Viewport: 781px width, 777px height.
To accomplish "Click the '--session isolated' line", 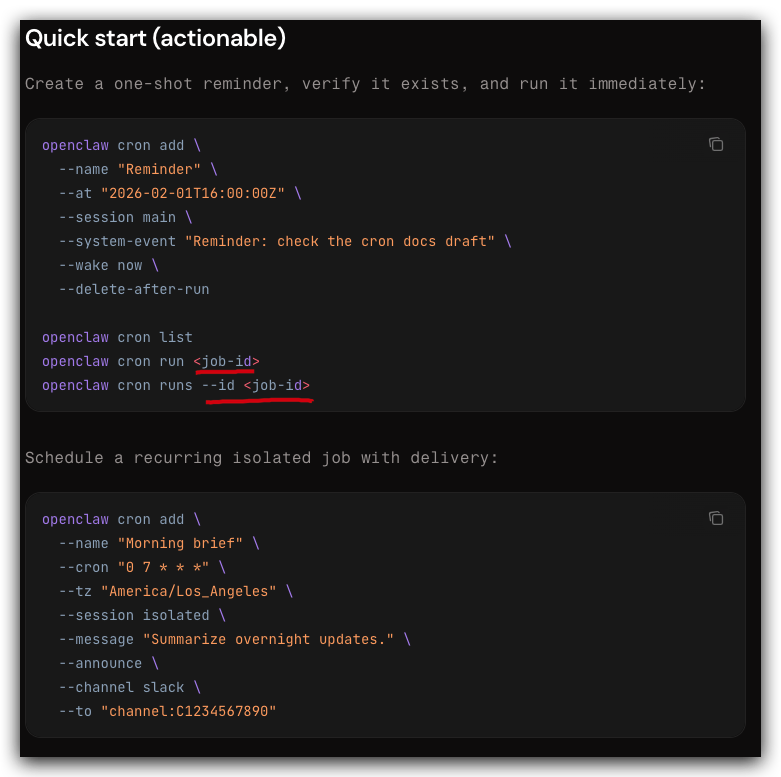I will pos(142,616).
